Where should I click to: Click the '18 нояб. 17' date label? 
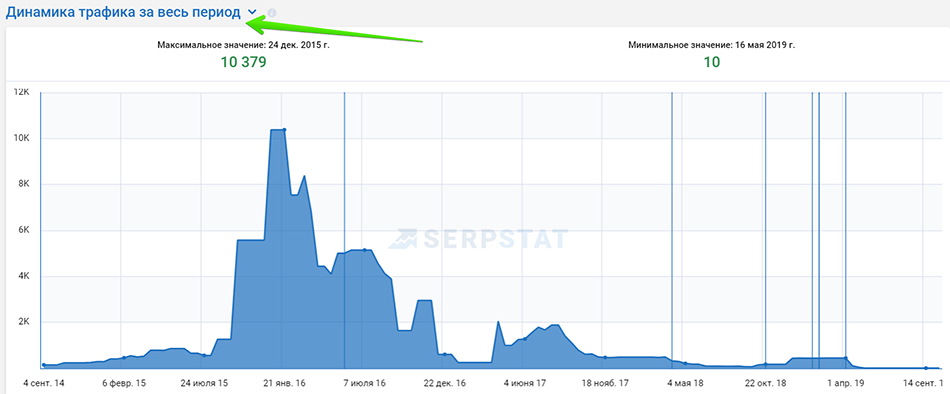coord(605,384)
